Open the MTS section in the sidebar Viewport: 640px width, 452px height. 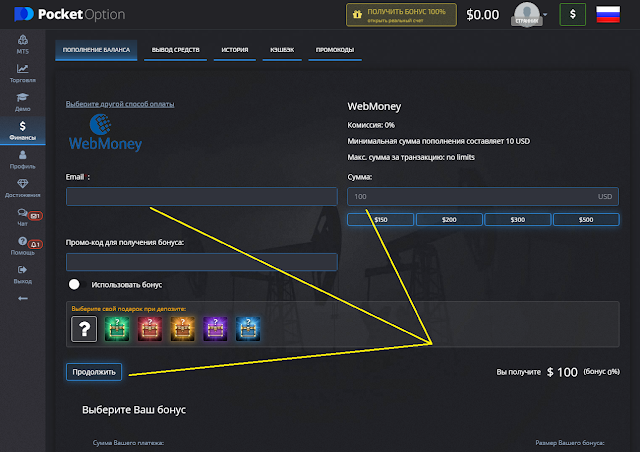[x=22, y=44]
